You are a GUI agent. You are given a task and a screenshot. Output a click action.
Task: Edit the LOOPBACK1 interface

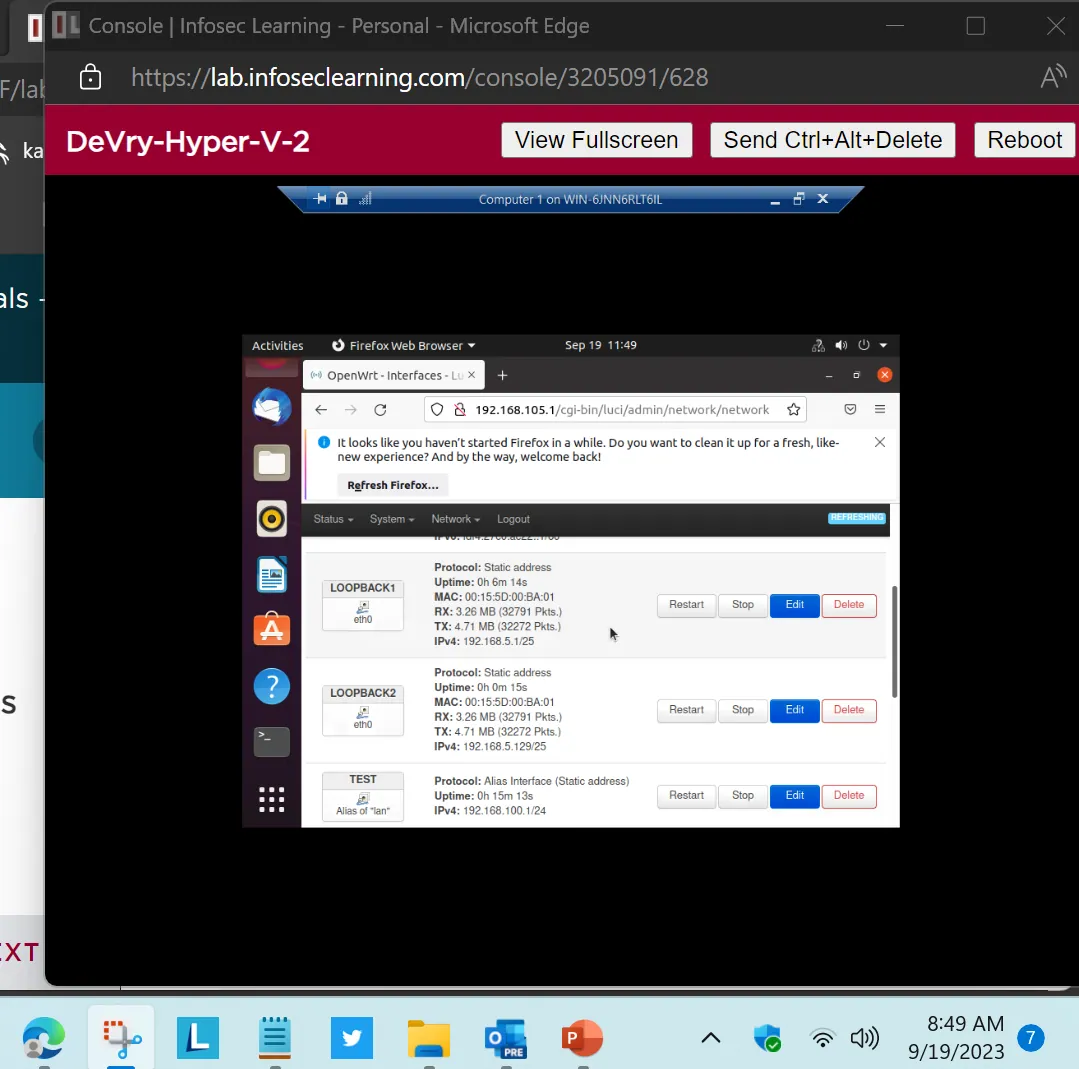click(x=794, y=605)
